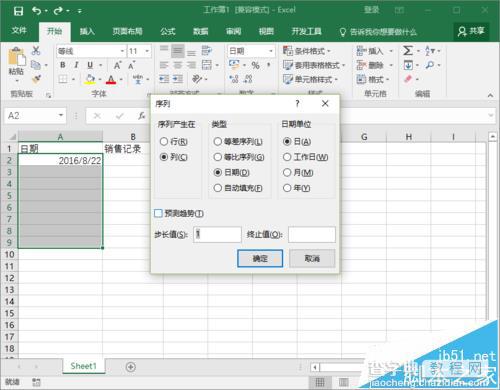Switch to the 数据 Data tab
The image size is (500, 390).
pos(201,31)
